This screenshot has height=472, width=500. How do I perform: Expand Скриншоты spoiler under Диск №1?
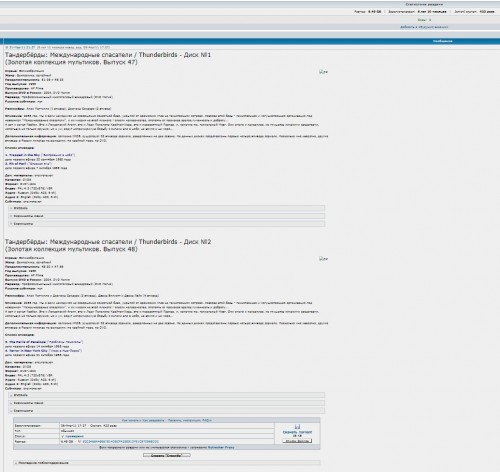coord(167,224)
